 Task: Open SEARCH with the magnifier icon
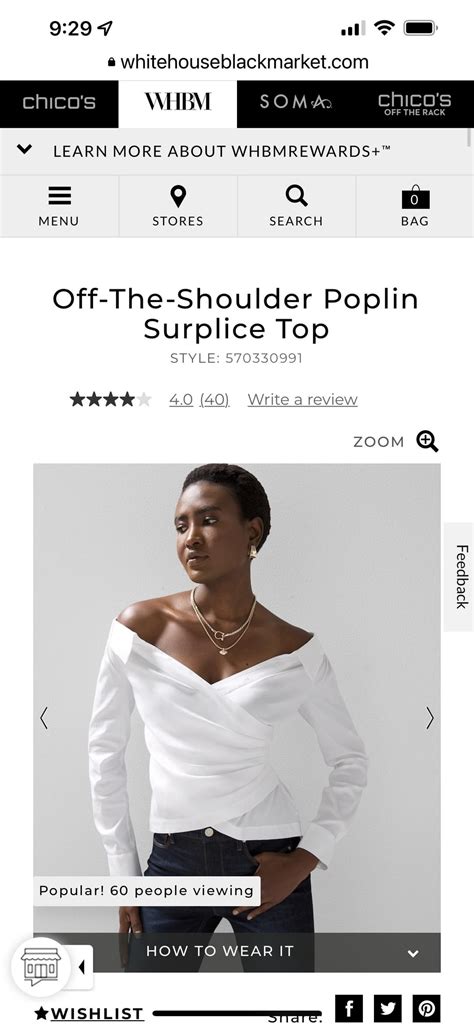296,196
